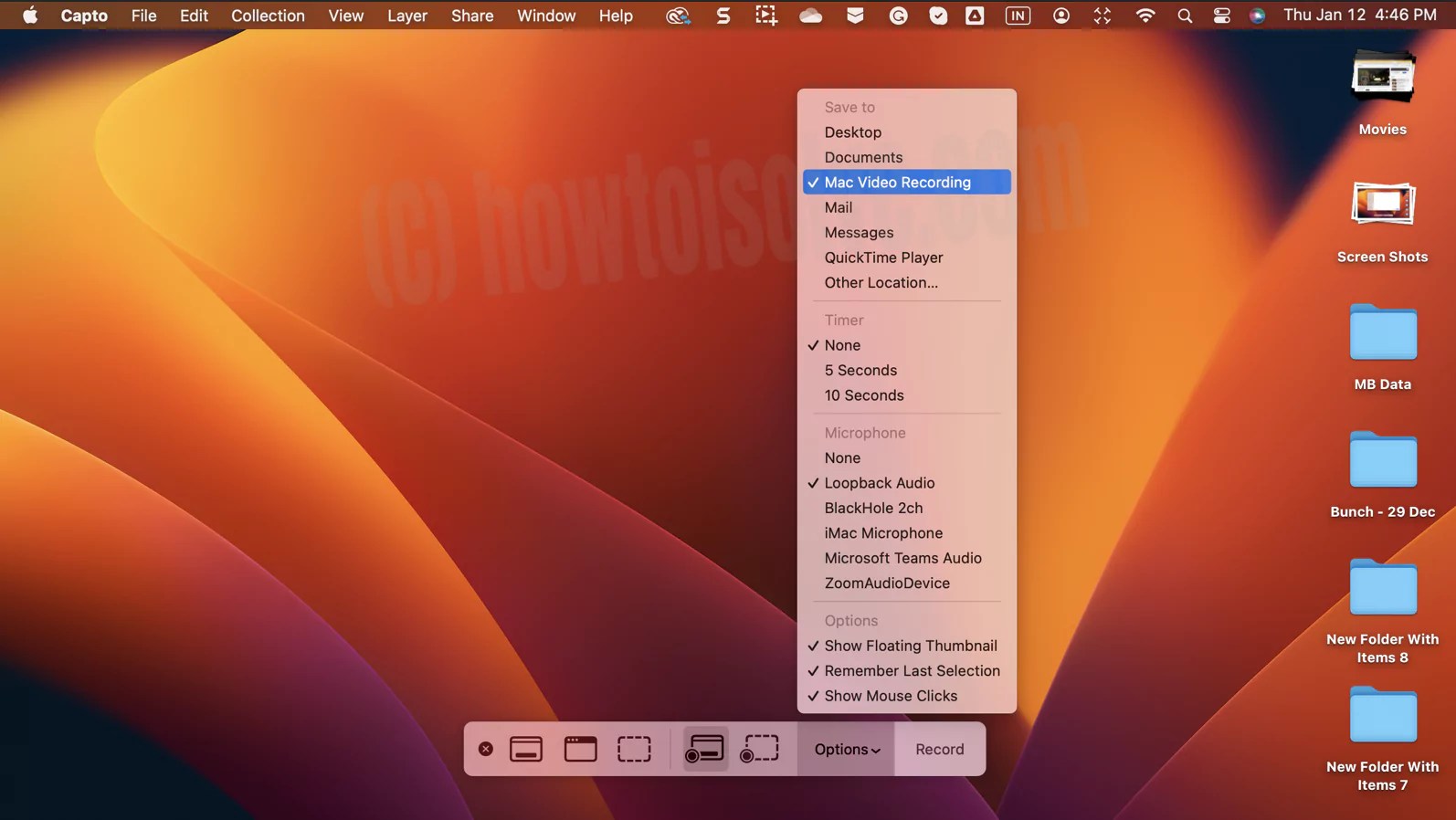
Task: Open the Capto application menu
Action: (x=84, y=16)
